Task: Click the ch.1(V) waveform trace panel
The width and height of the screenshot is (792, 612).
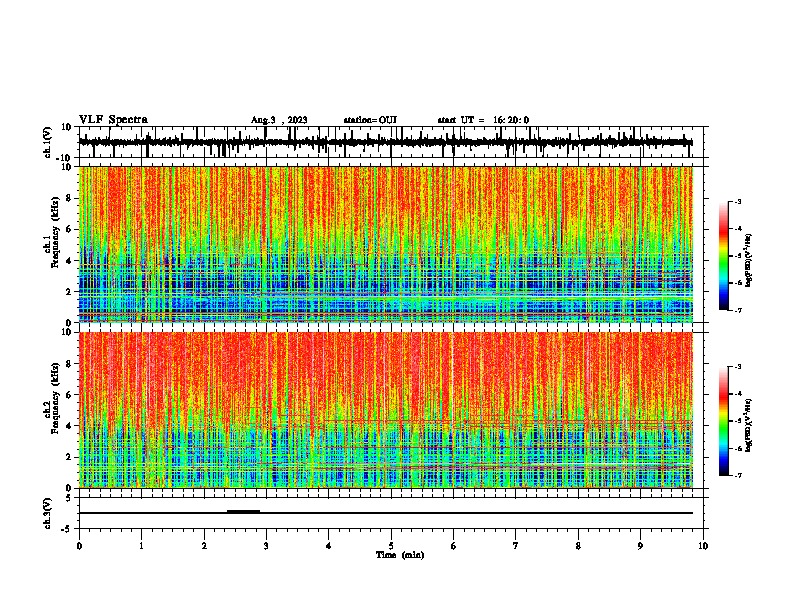Action: [x=393, y=142]
